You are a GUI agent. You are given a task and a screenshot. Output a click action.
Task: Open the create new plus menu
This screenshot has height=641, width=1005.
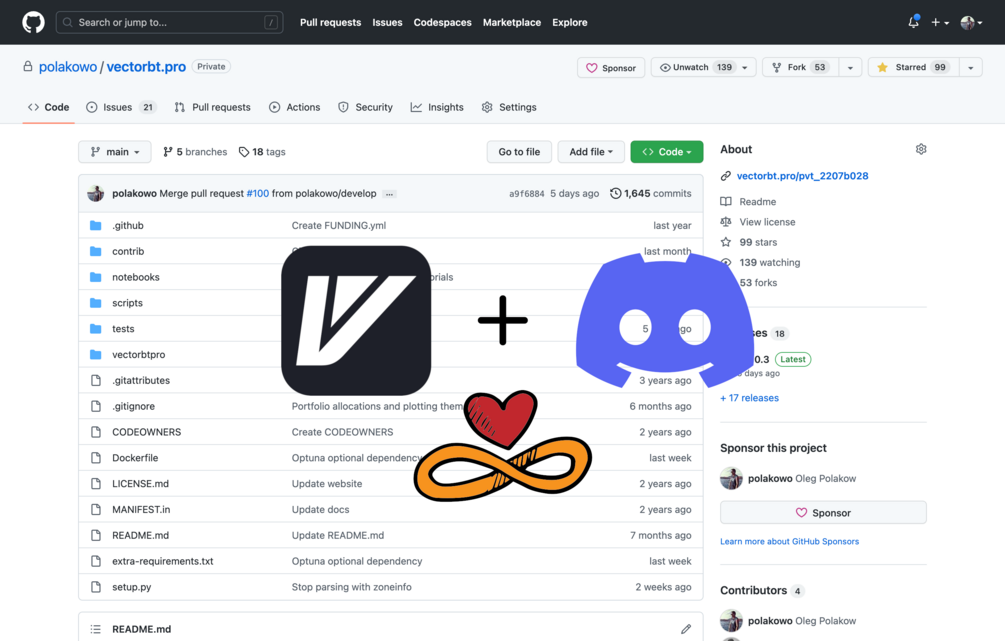(x=940, y=22)
